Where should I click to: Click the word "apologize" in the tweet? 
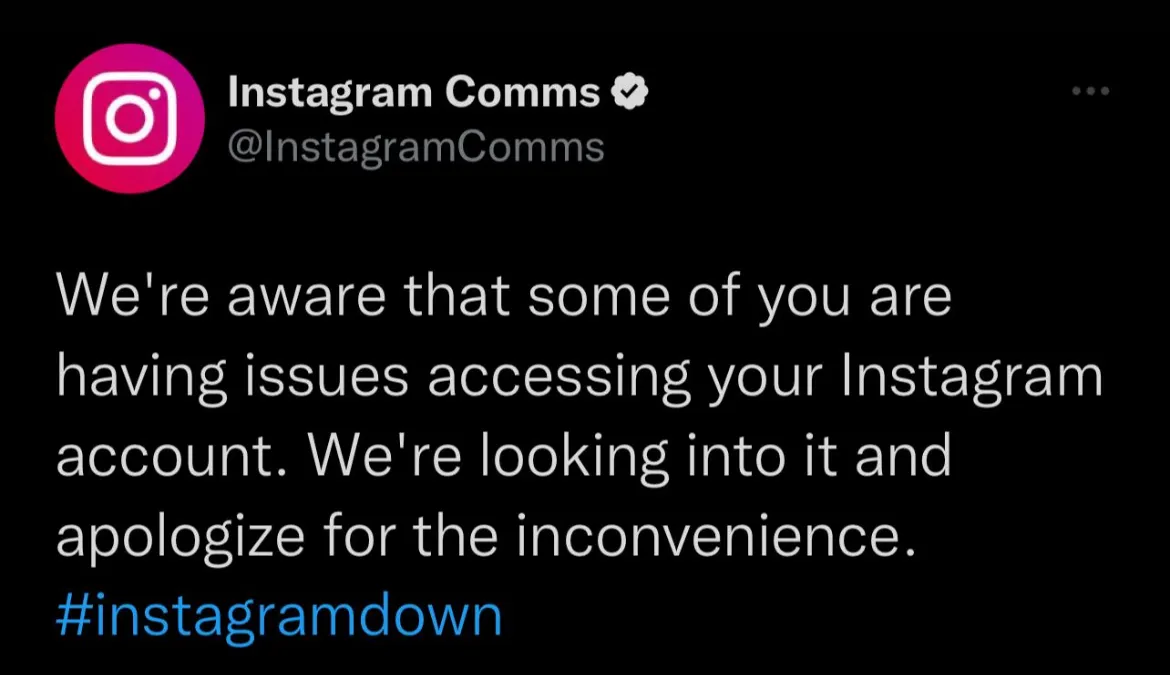tap(181, 537)
